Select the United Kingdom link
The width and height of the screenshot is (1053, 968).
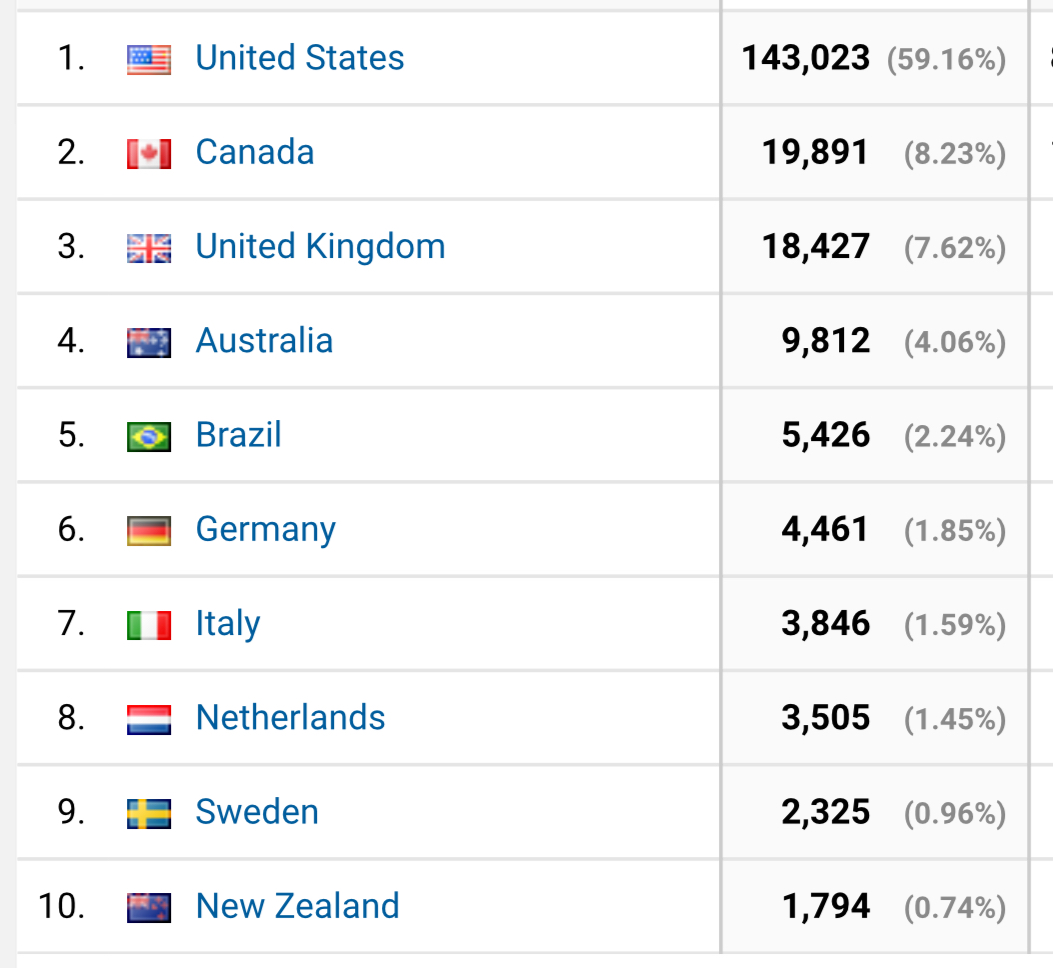320,246
